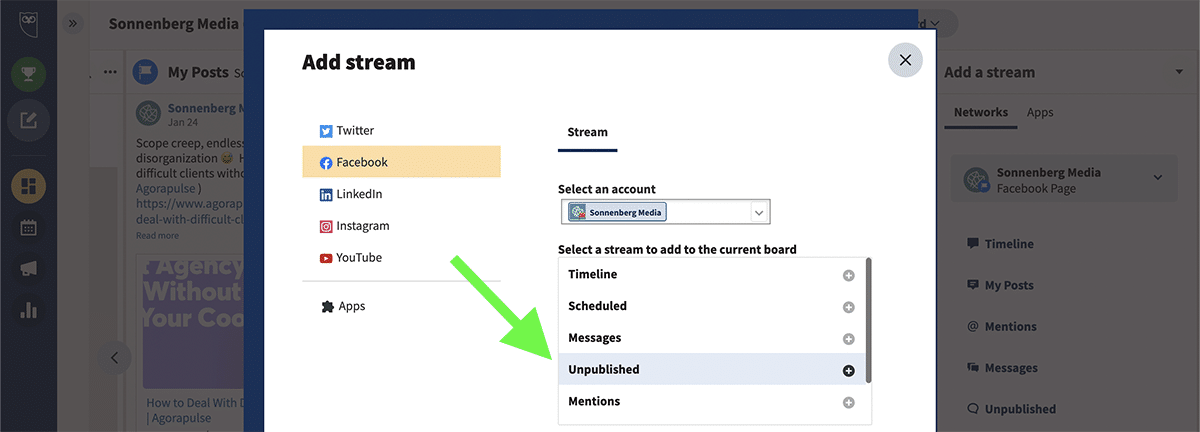The height and width of the screenshot is (432, 1200).
Task: Click the Hootsuite owl logo
Action: [x=28, y=22]
